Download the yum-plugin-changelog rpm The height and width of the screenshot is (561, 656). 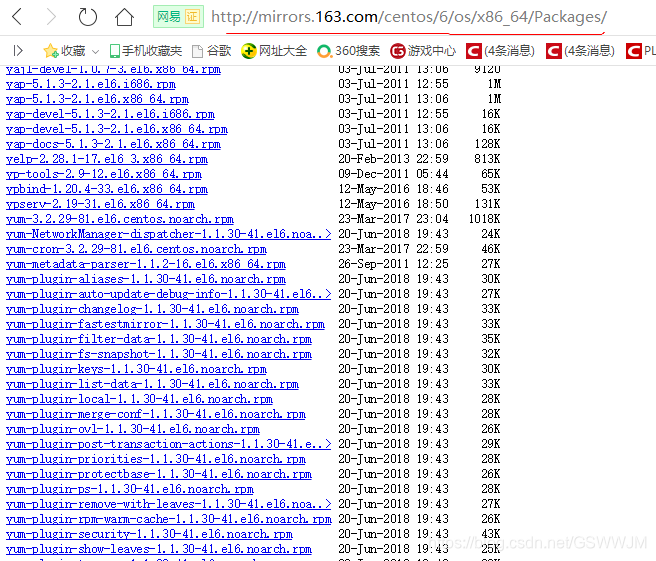152,309
